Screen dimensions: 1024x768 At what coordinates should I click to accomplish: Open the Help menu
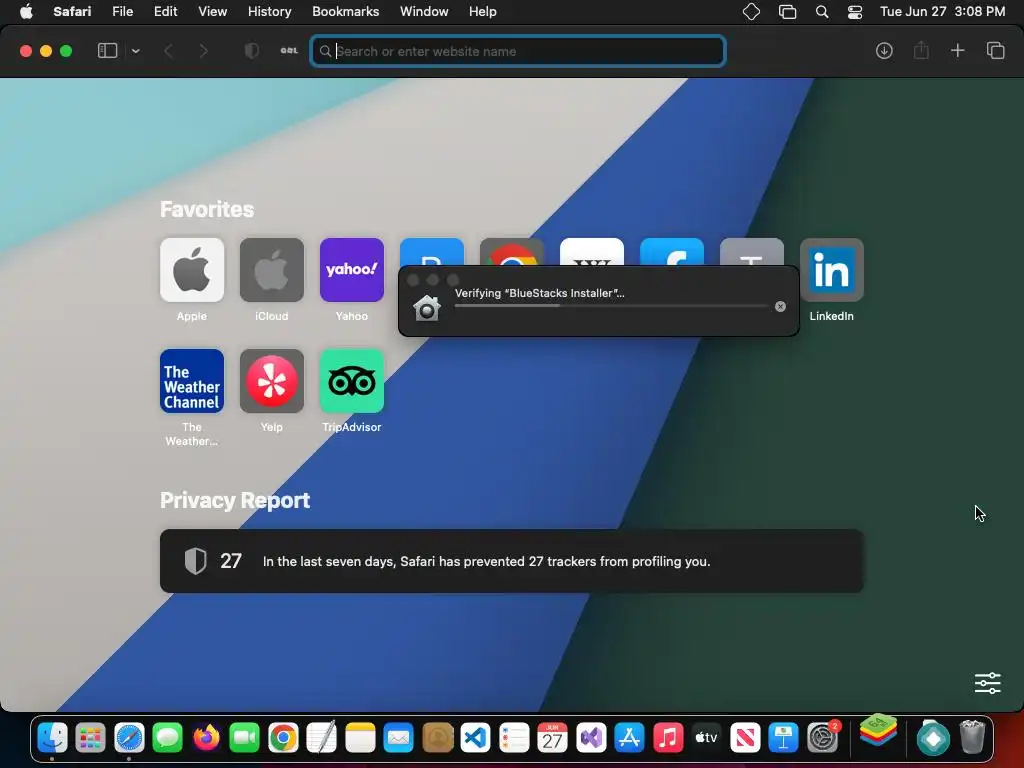click(483, 12)
